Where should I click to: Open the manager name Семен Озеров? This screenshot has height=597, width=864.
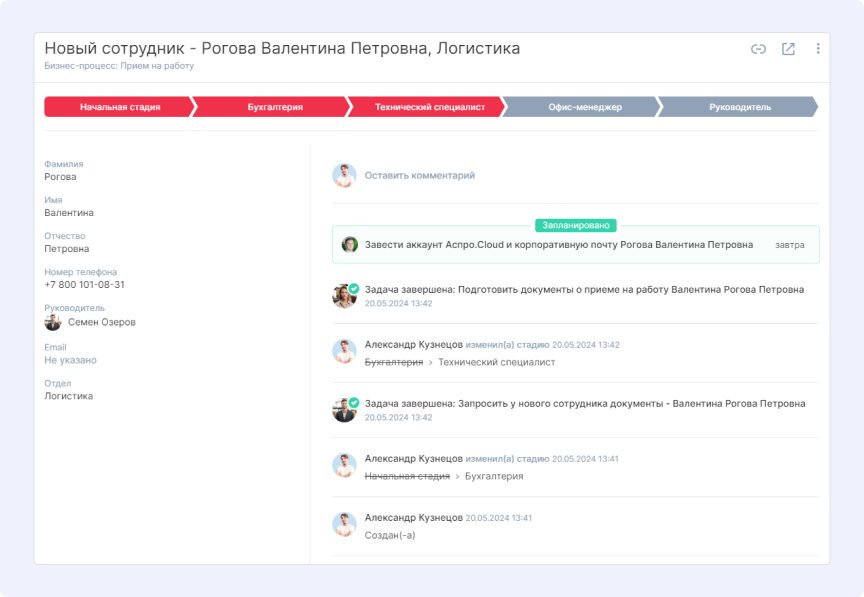[102, 322]
